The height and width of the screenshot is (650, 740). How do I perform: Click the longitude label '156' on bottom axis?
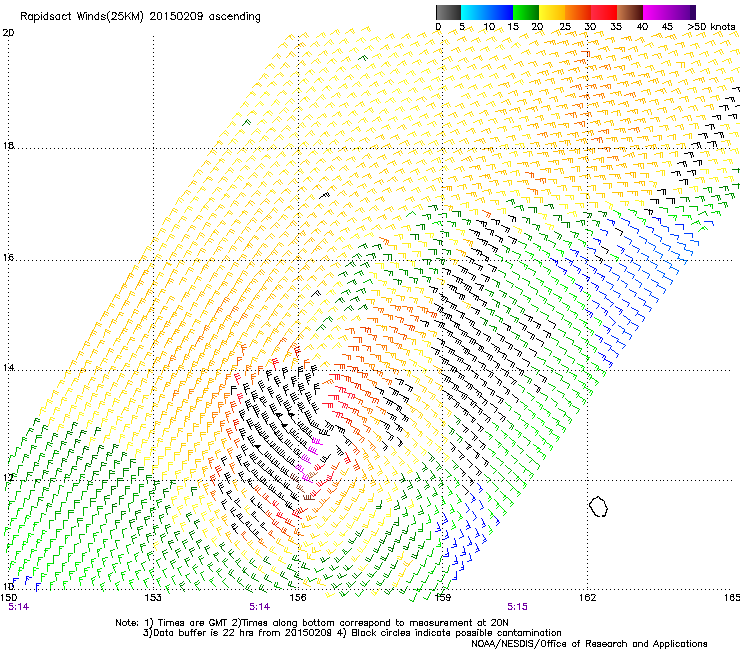298,598
